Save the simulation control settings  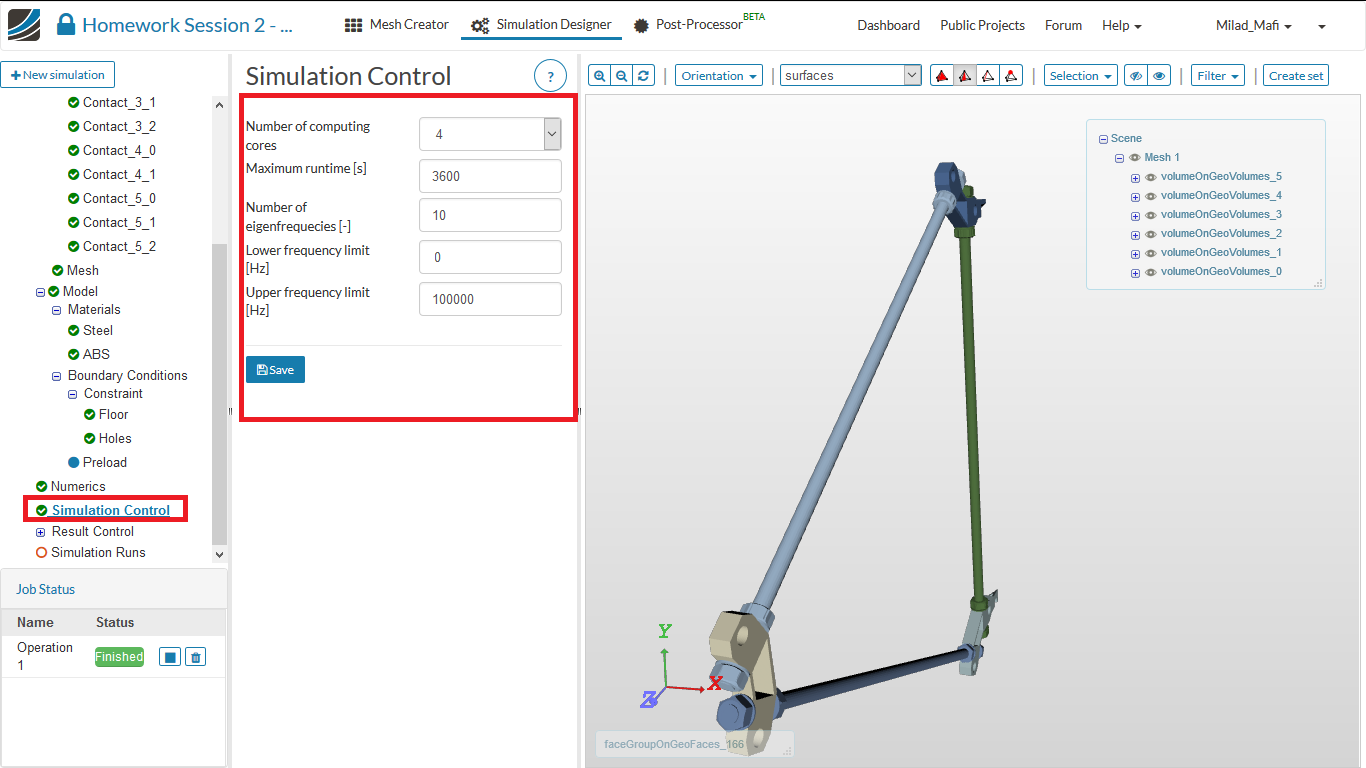pyautogui.click(x=275, y=370)
